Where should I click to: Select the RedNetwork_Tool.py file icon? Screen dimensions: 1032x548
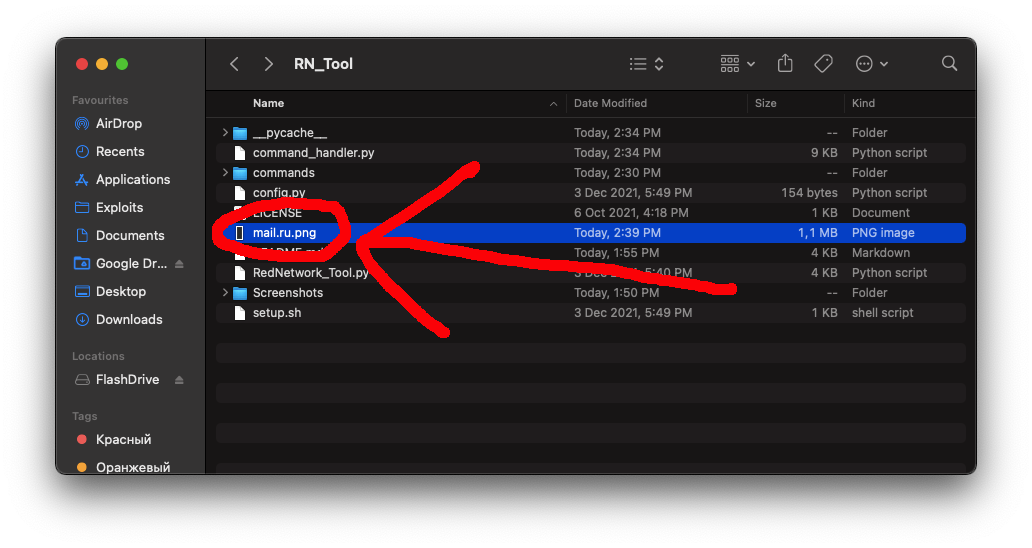[240, 273]
